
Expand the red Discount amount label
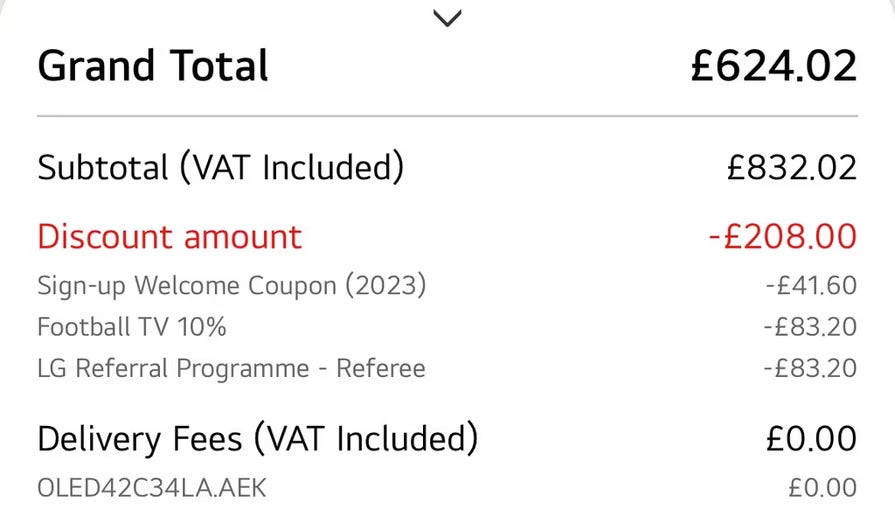click(169, 237)
